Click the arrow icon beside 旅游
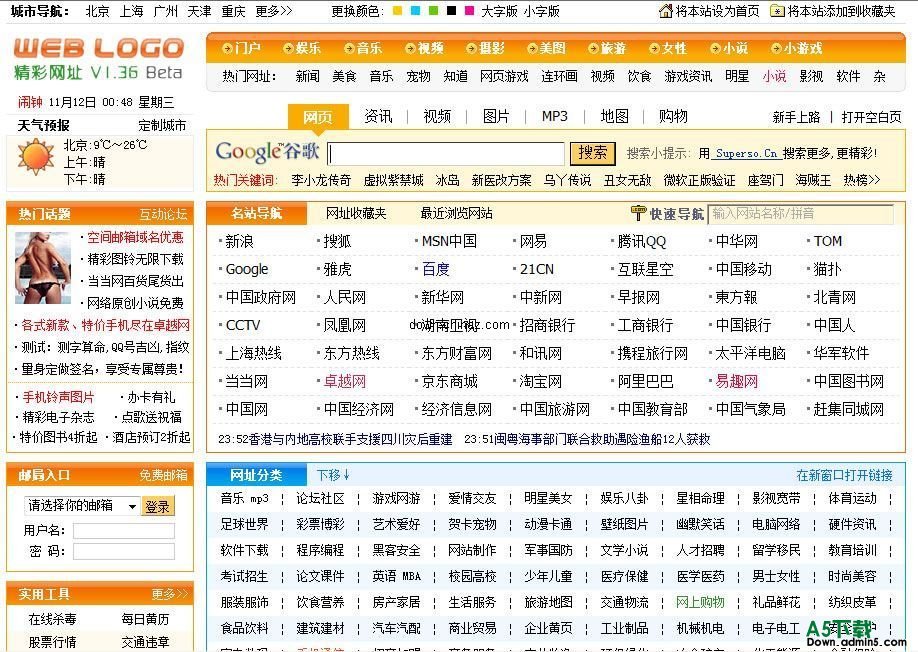This screenshot has width=918, height=652. click(593, 49)
